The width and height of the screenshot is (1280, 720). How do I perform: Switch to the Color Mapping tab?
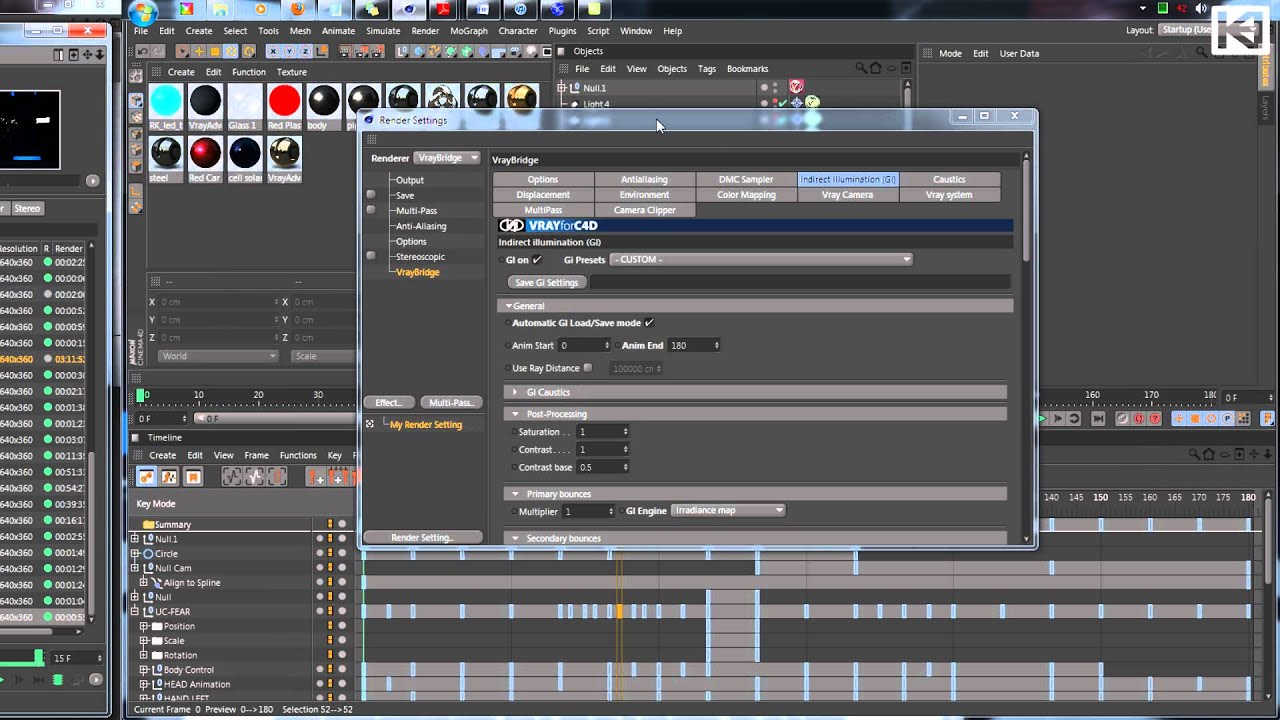pos(746,195)
